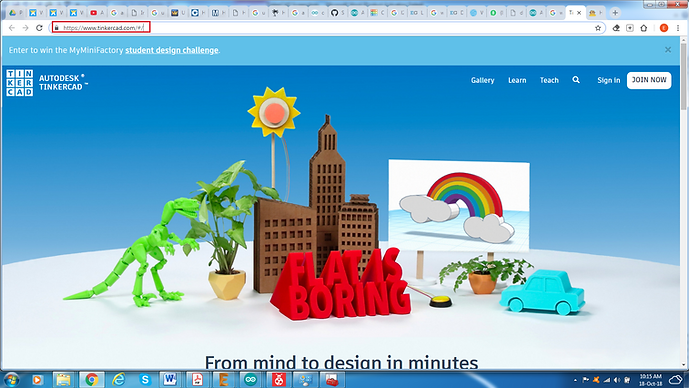
Task: Close the active Tinkercad tab
Action: point(579,13)
